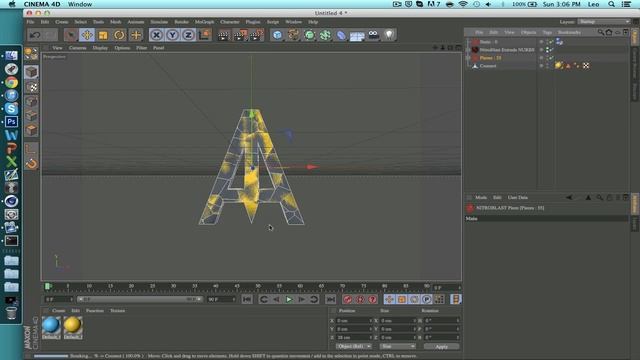Open Object (Rel) coordinate dropdown
640x360 pixels.
tap(353, 347)
